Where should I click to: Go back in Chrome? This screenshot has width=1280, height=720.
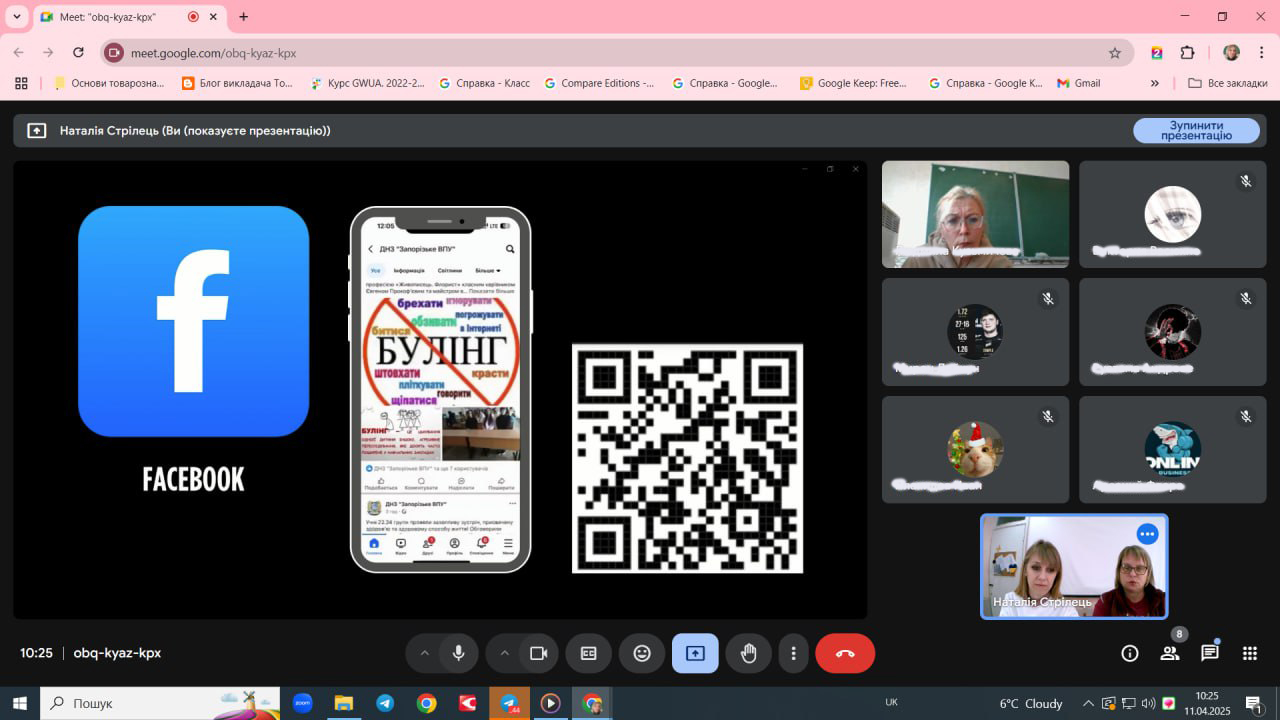point(19,53)
